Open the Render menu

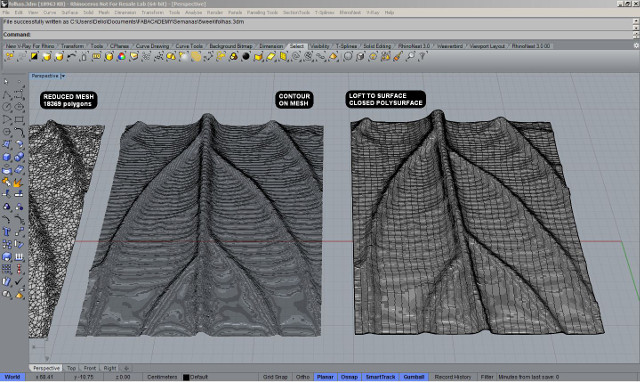(x=215, y=13)
